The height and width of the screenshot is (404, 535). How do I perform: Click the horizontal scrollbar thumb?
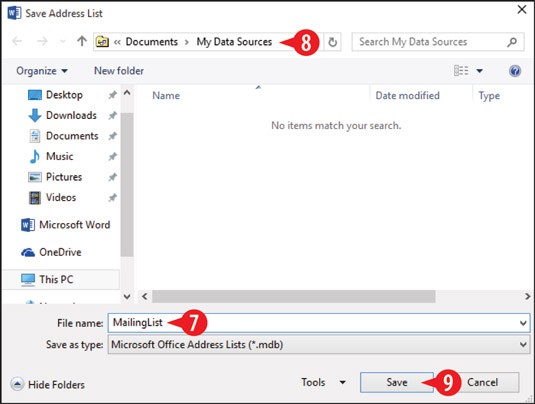pos(294,296)
